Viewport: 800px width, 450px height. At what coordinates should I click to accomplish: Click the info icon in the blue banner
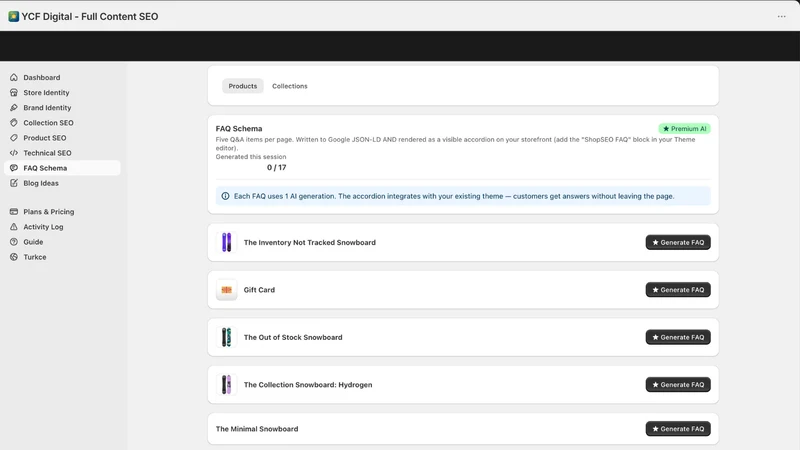click(226, 196)
